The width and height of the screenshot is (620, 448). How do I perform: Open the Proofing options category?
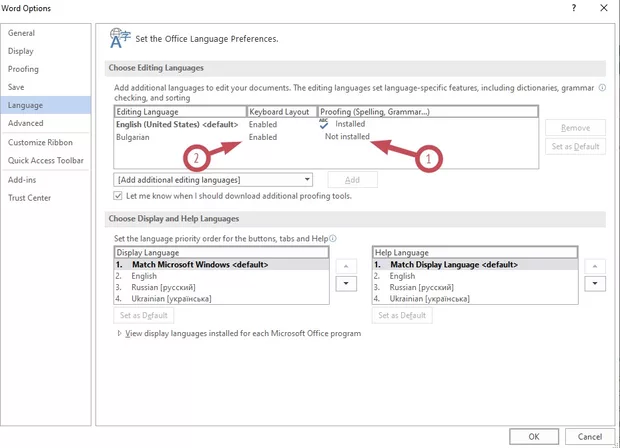(46, 69)
